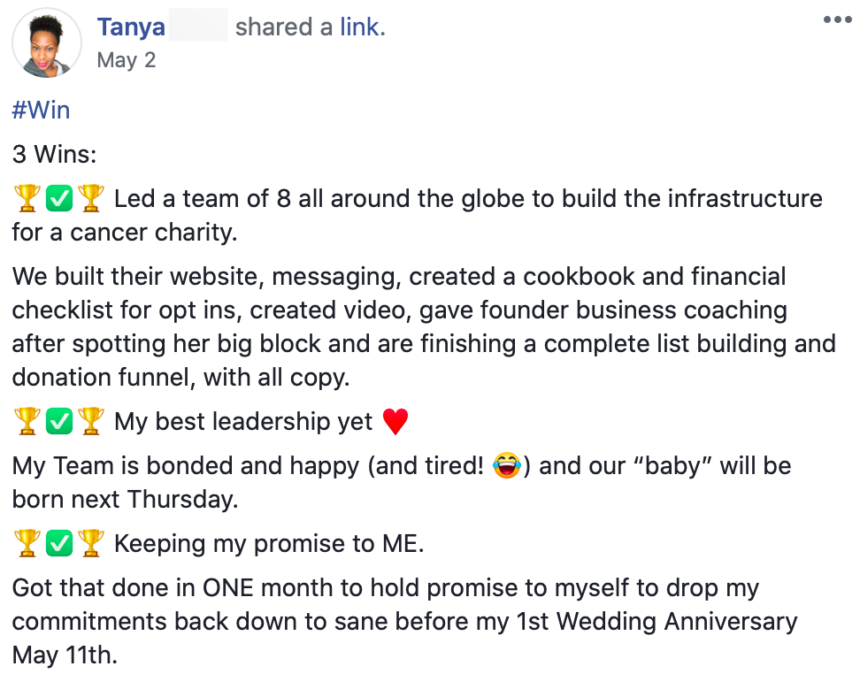This screenshot has width=860, height=674.
Task: Click the second trophy after the first checkmark
Action: [90, 198]
